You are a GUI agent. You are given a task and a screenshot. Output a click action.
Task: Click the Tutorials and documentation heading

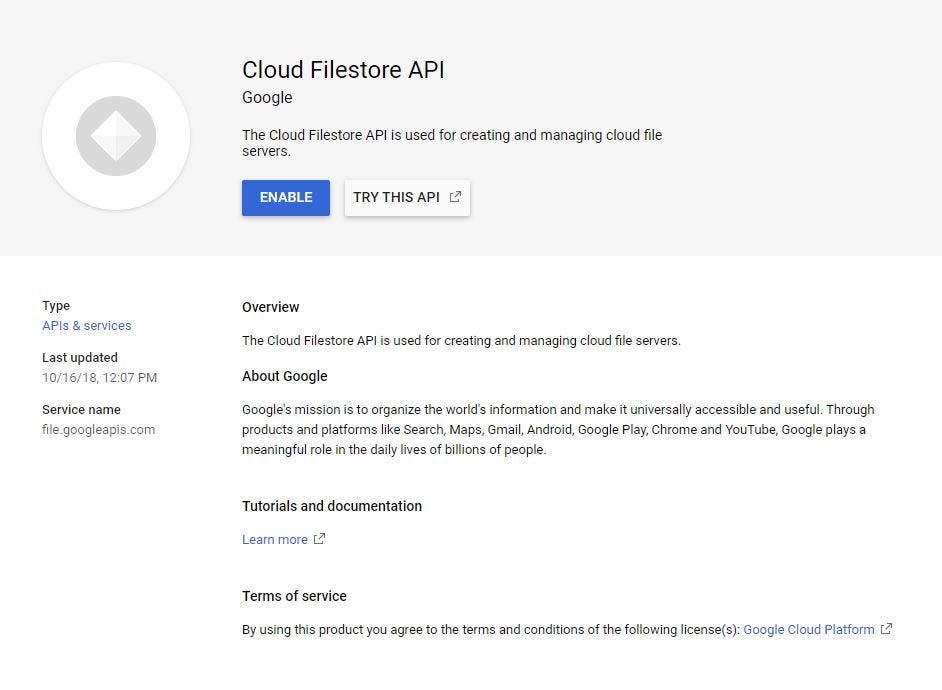pyautogui.click(x=331, y=506)
